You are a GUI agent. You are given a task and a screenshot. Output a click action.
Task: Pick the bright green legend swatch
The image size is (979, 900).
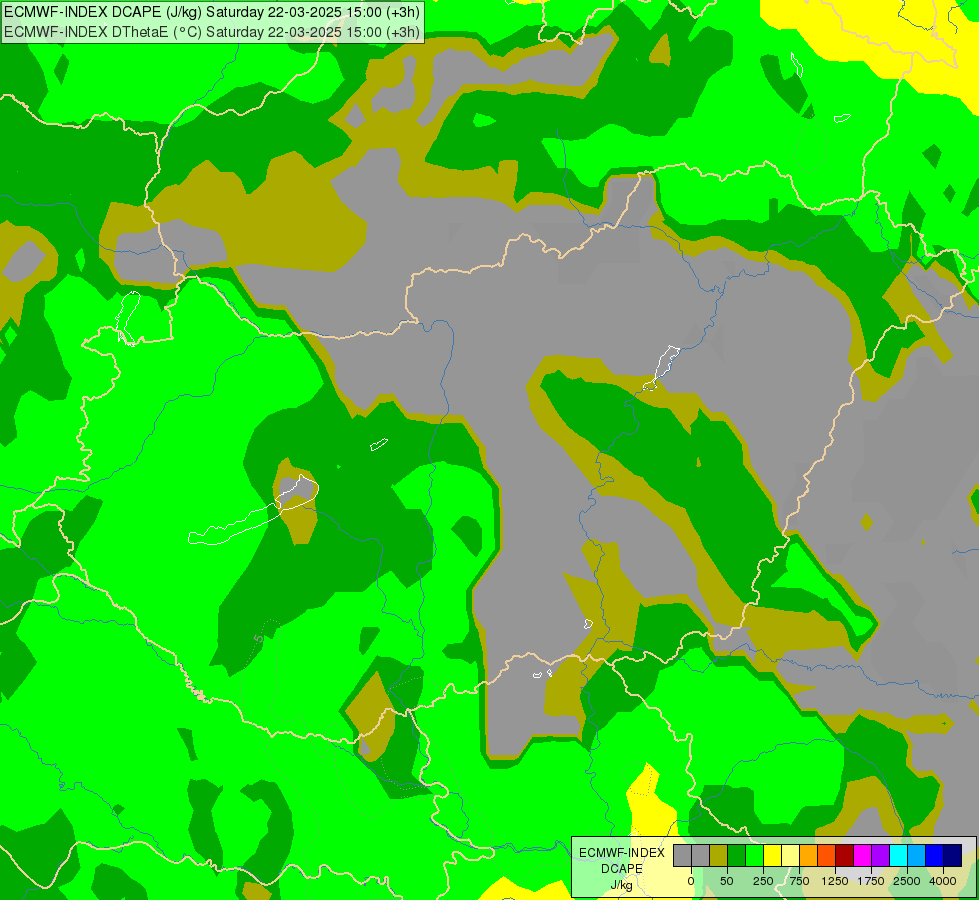(x=755, y=856)
